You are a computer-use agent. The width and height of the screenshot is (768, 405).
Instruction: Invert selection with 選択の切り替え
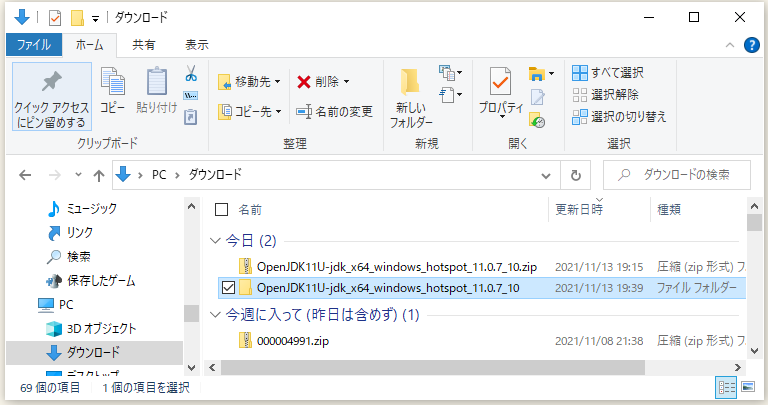[619, 117]
